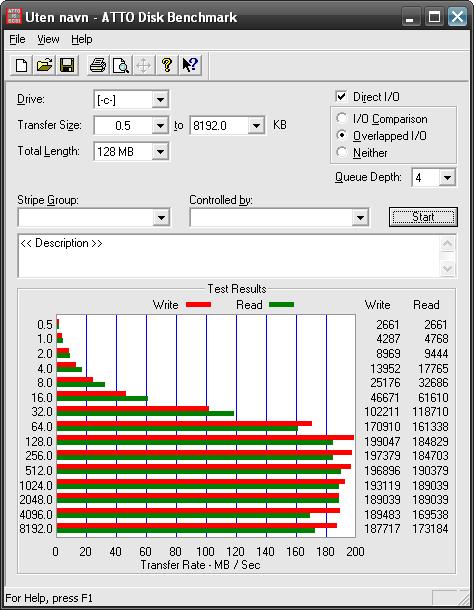Click the greyed-out move arrows toolbar icon

144,65
